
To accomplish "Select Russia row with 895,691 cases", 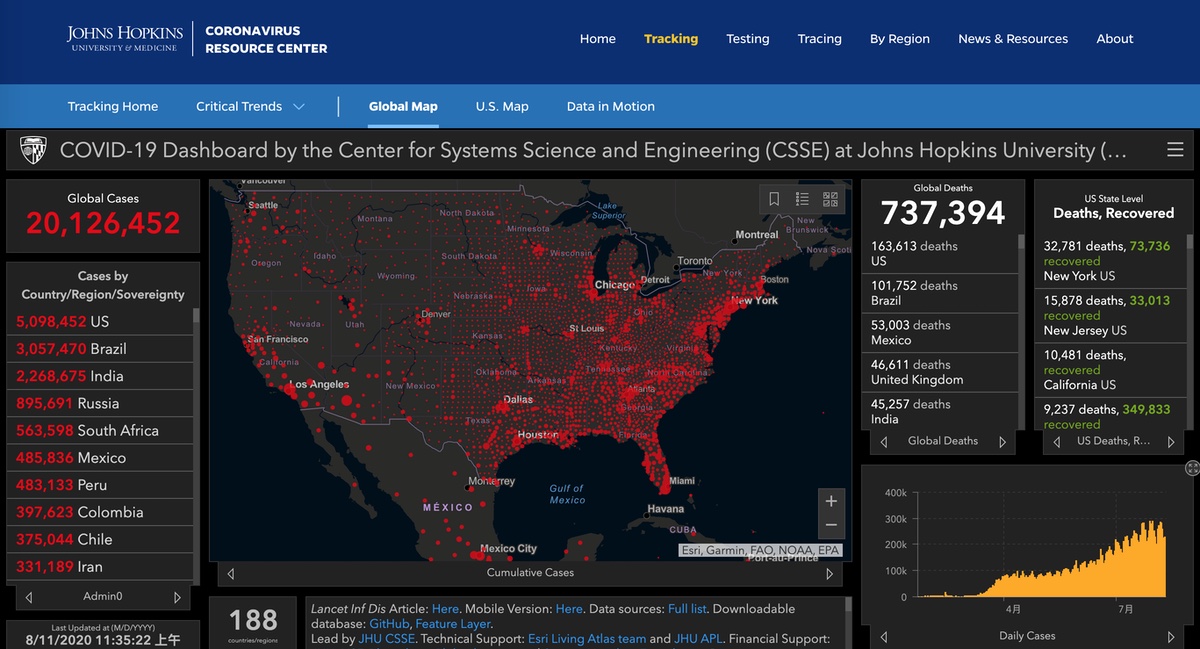I will [99, 403].
